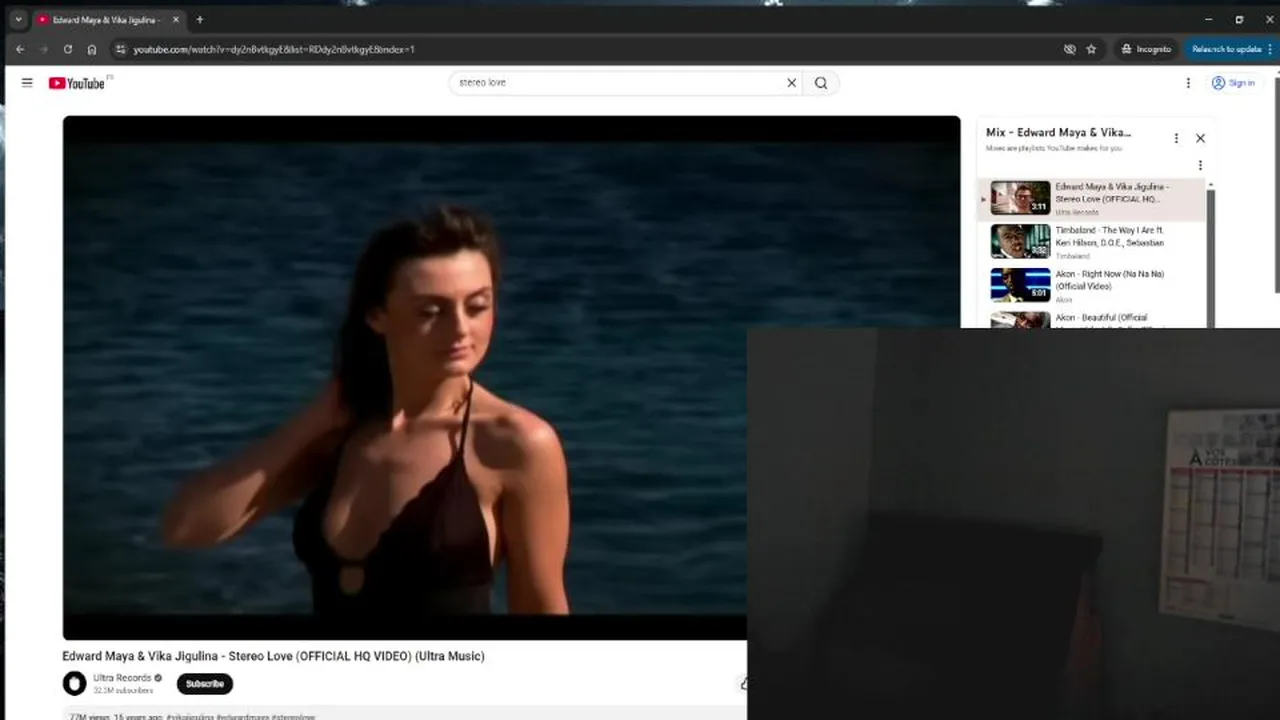
Task: Go back with browser back arrow
Action: coord(20,49)
